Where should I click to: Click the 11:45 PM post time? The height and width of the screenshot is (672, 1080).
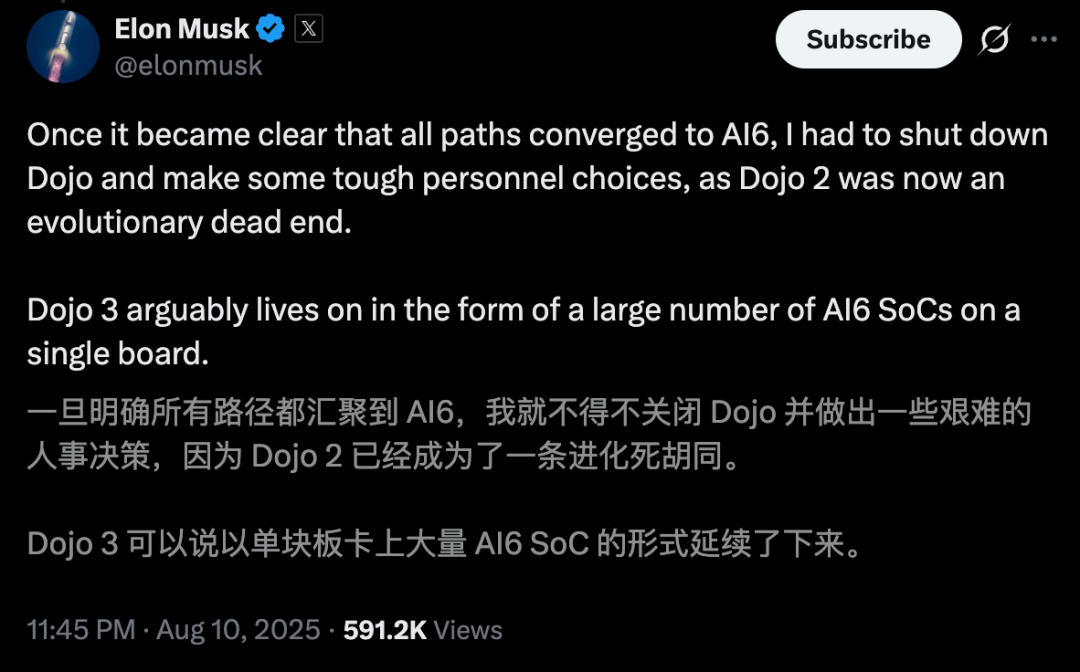coord(81,630)
